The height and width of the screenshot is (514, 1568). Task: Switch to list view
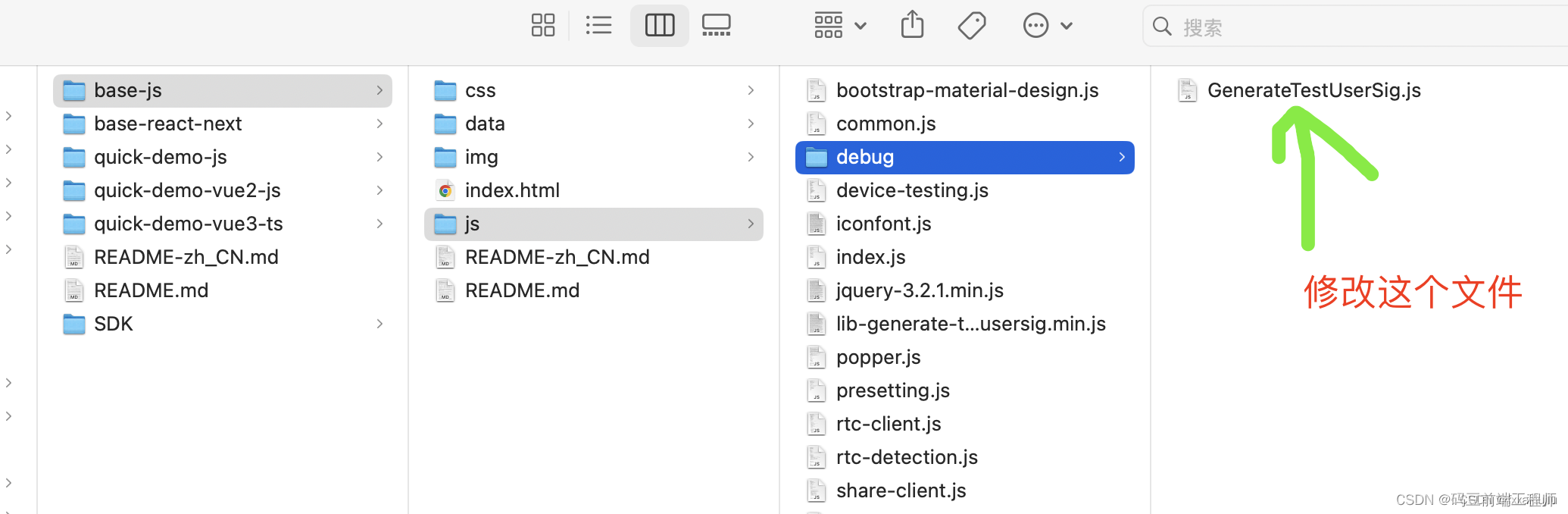pyautogui.click(x=598, y=26)
